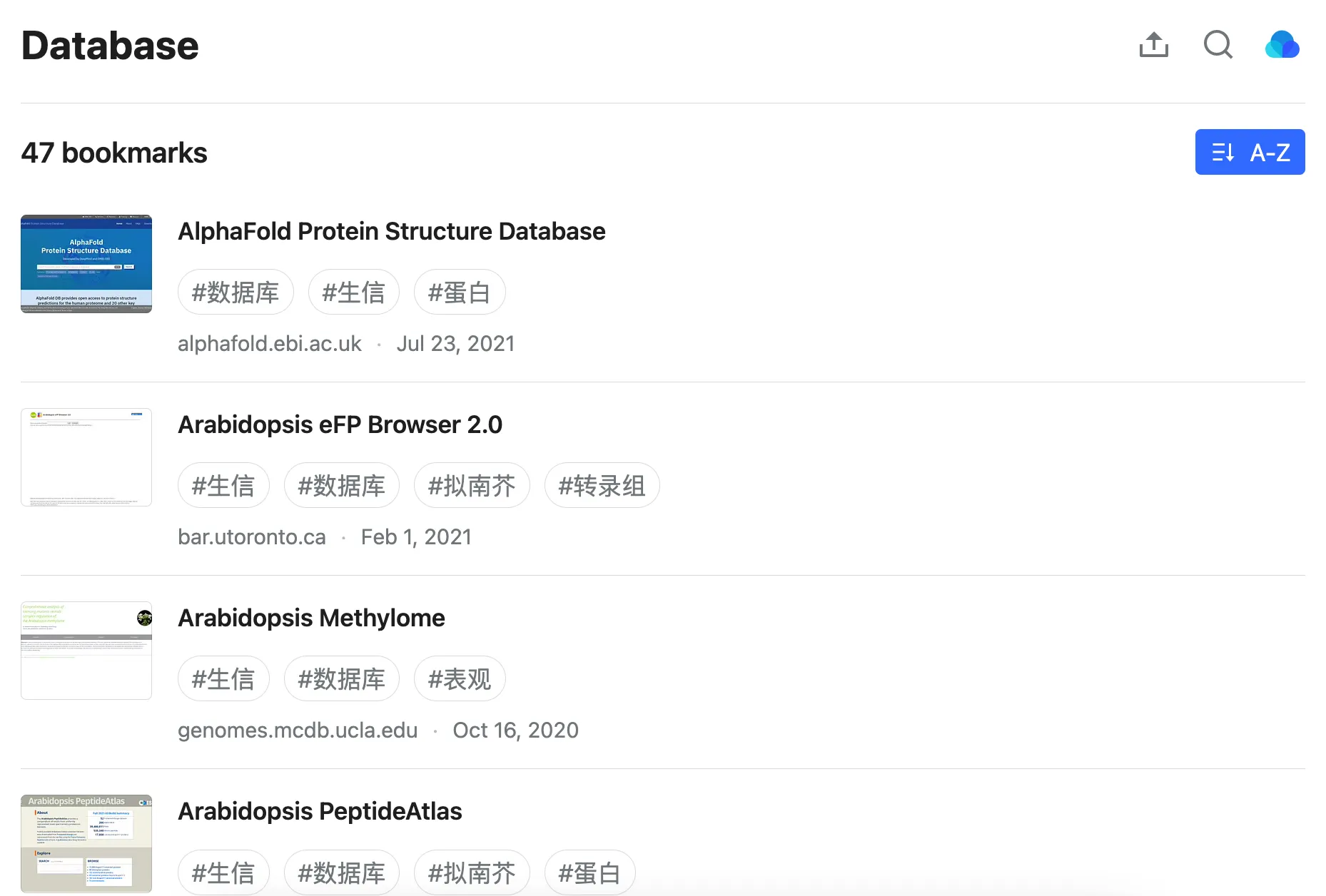Select #拟南芥 tag under eFP Browser
The image size is (1326, 896).
(x=471, y=486)
